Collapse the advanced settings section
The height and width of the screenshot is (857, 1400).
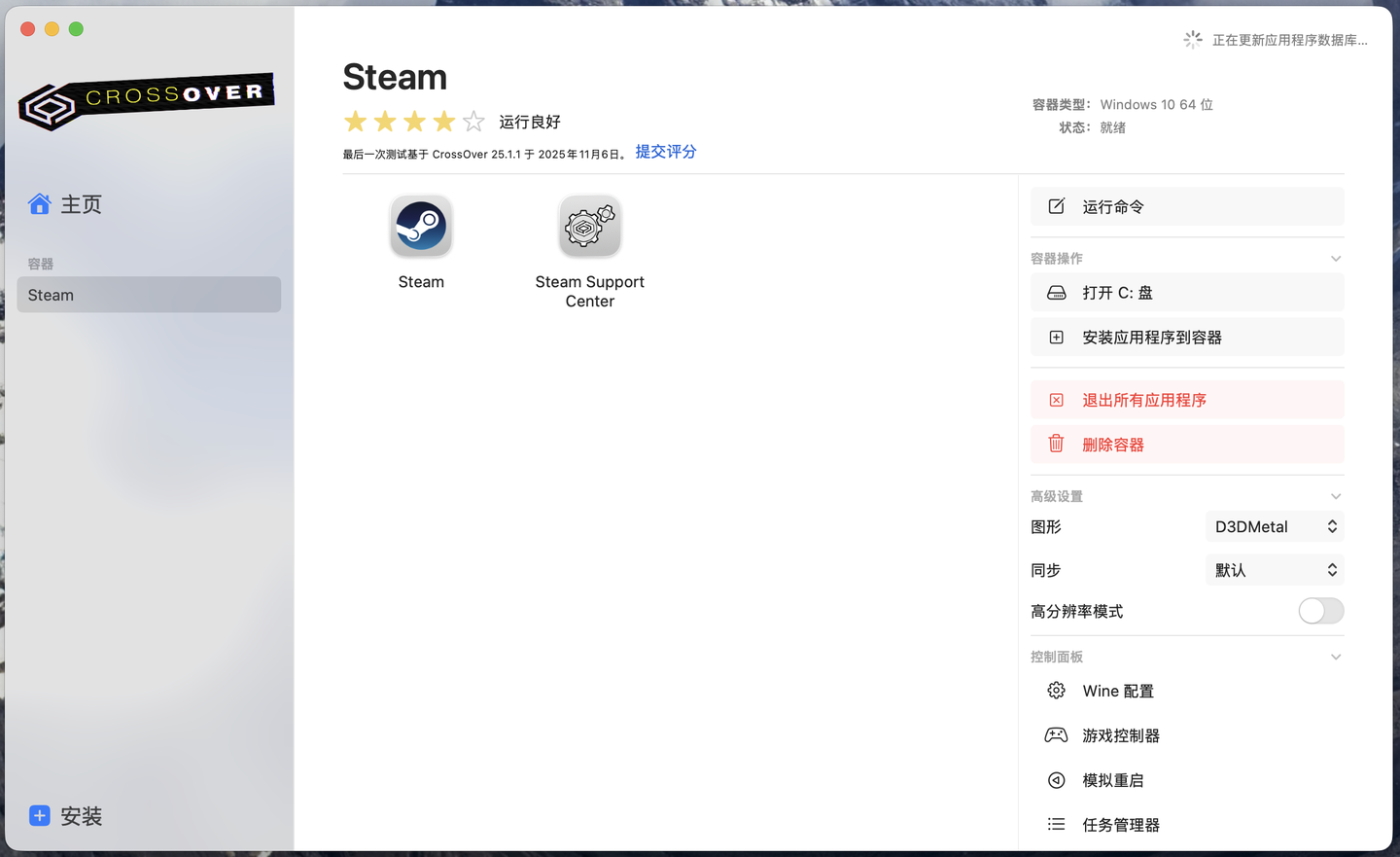1336,496
